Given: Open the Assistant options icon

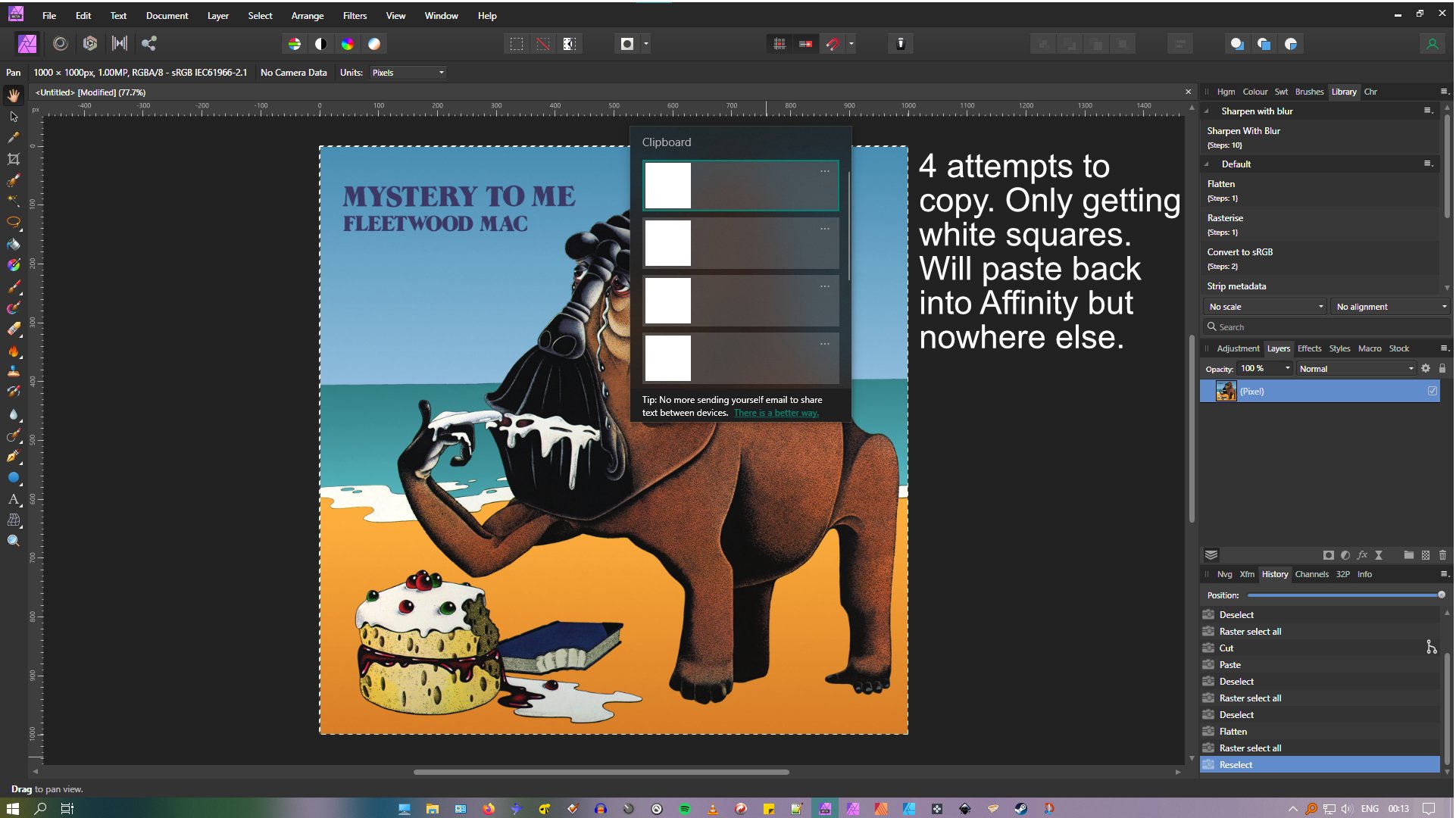Looking at the screenshot, I should click(901, 44).
